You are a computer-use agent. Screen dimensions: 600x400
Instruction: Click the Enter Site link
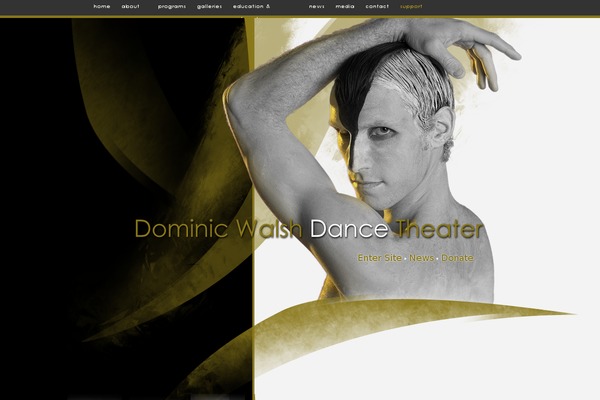(x=380, y=258)
